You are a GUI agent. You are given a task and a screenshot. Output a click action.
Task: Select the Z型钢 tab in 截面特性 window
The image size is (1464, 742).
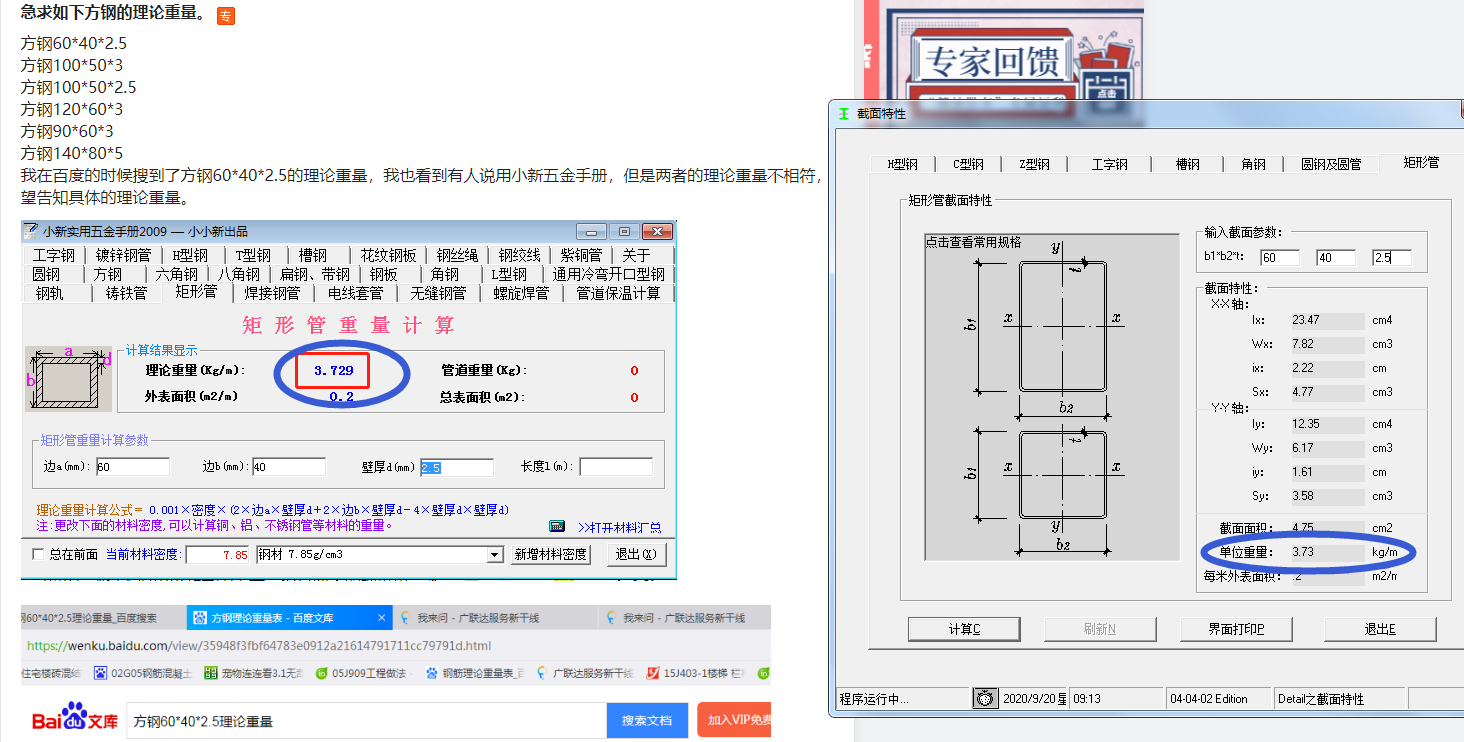coord(1034,164)
